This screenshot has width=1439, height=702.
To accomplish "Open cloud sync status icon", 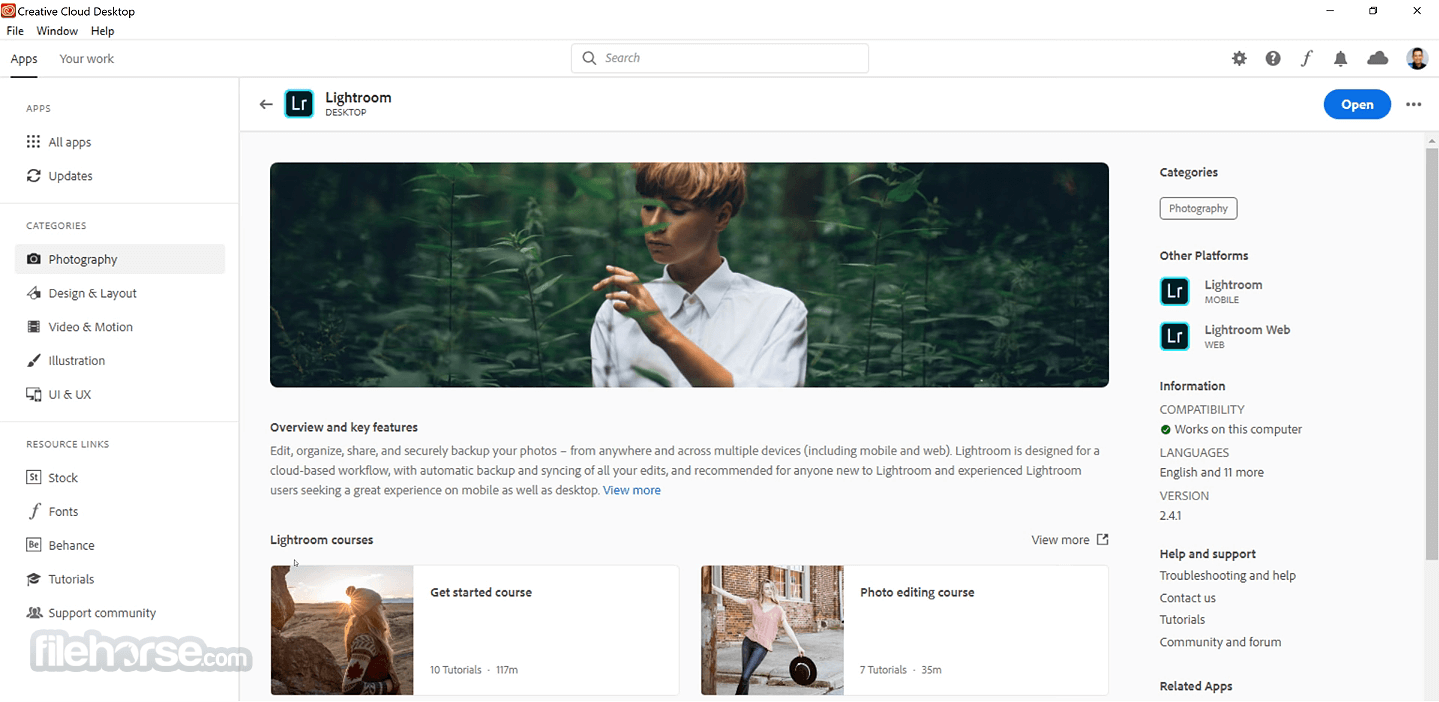I will pos(1378,59).
